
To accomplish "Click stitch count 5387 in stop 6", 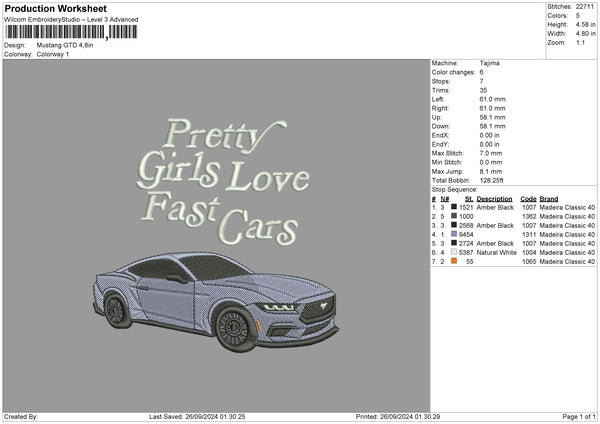I will pyautogui.click(x=466, y=253).
